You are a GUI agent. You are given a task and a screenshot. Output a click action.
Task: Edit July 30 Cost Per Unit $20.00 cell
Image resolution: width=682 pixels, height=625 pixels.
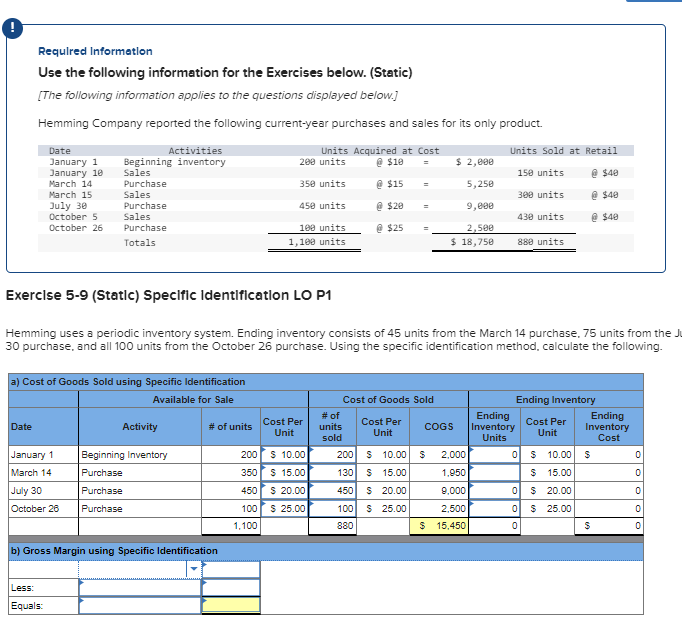[x=284, y=491]
